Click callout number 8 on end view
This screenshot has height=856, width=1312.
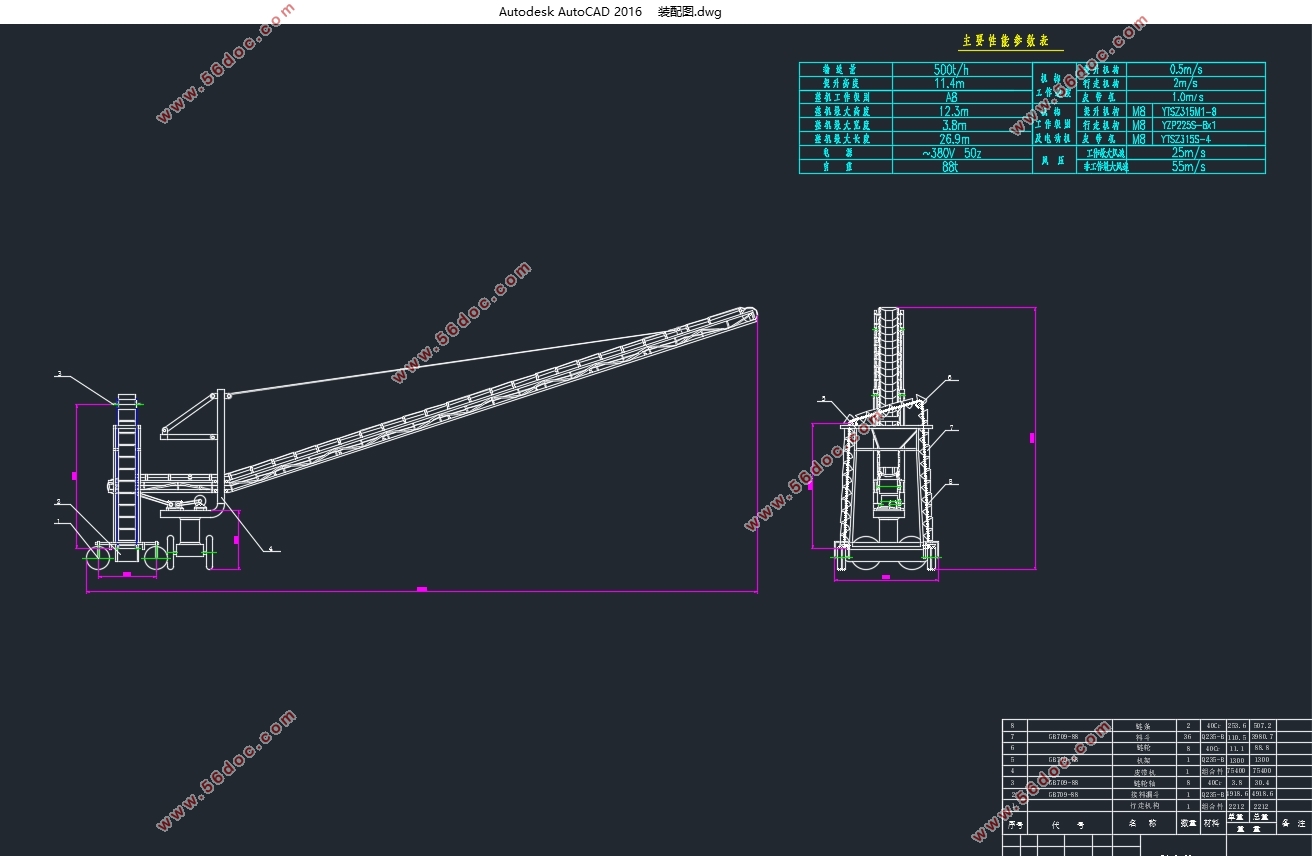click(951, 482)
